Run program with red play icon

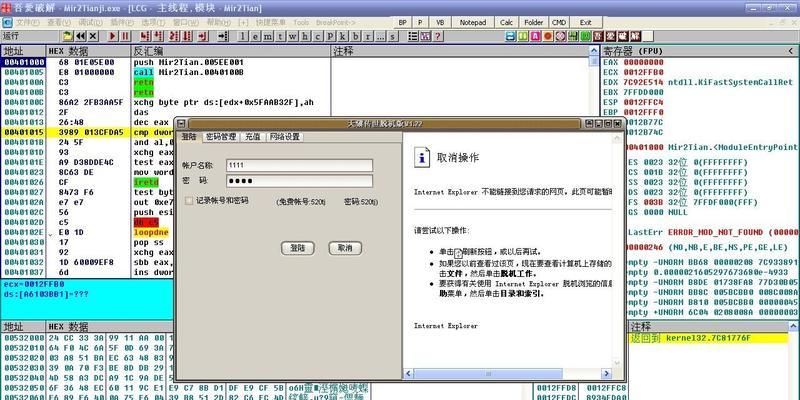point(113,36)
